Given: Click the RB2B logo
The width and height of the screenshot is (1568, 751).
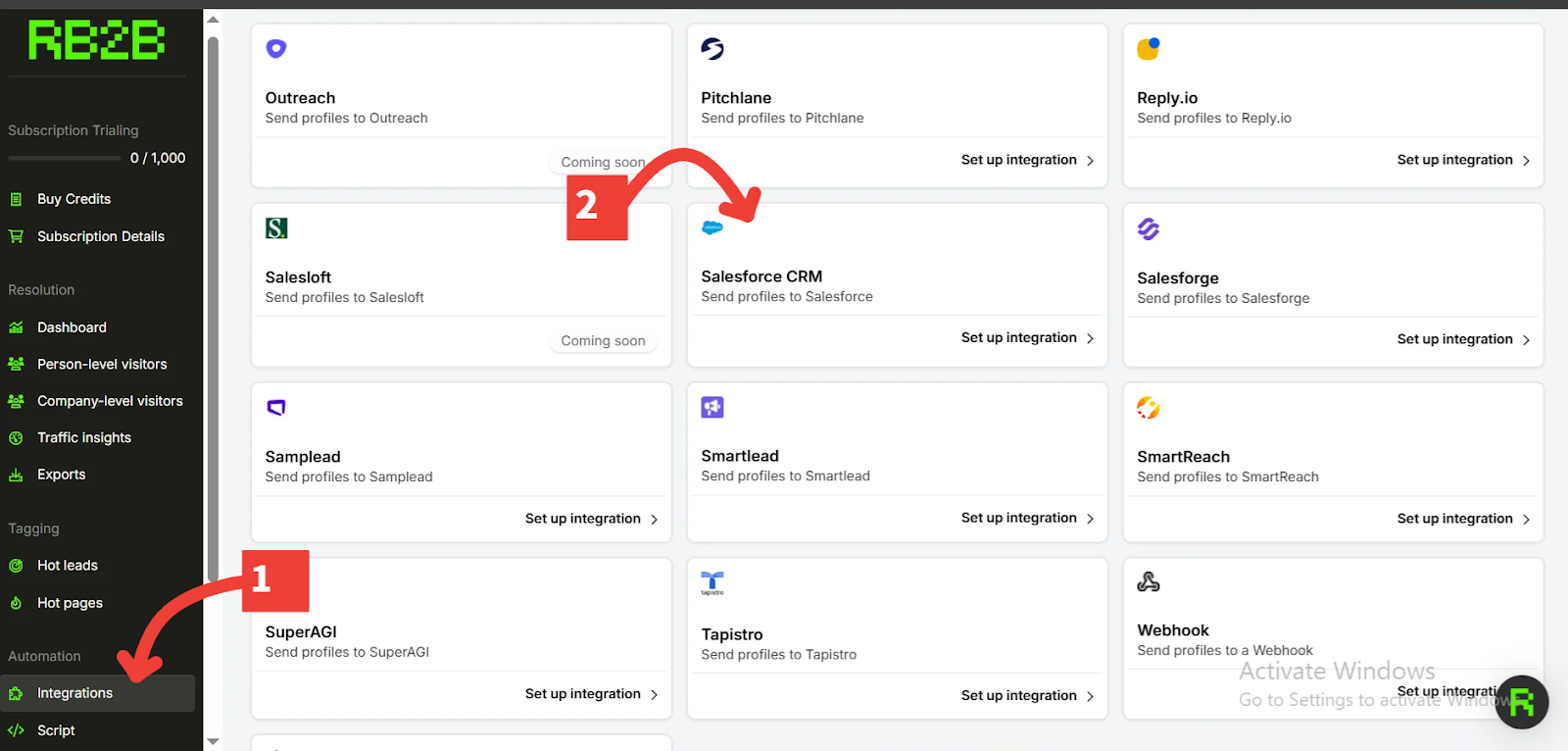Looking at the screenshot, I should click(96, 41).
